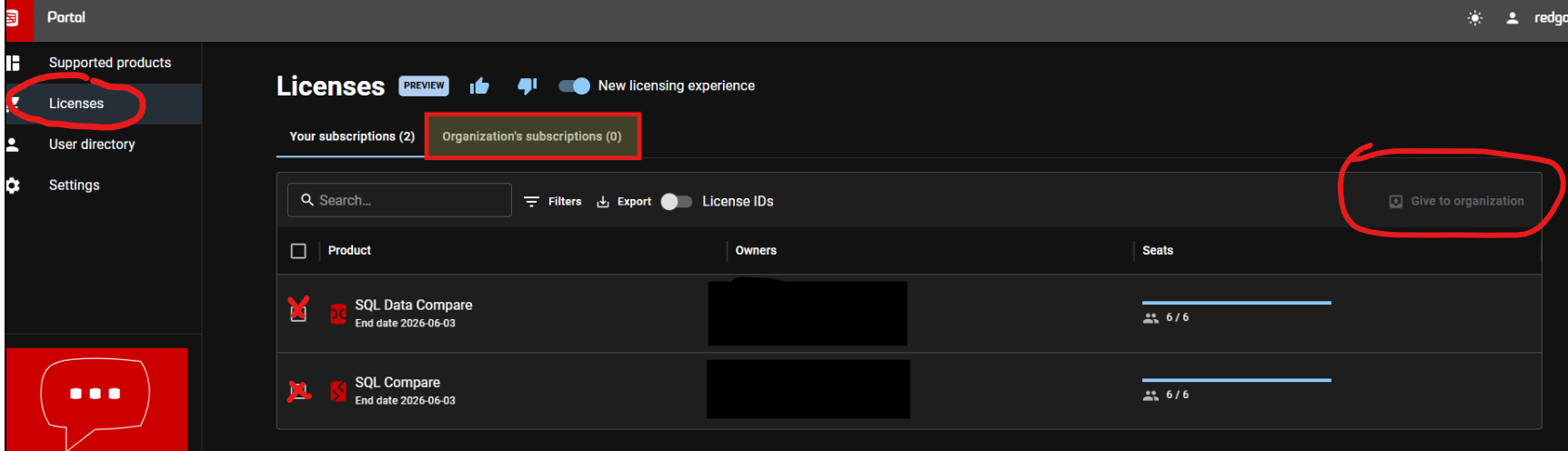Click the SQL Compare product icon
This screenshot has height=451, width=1568.
point(338,391)
